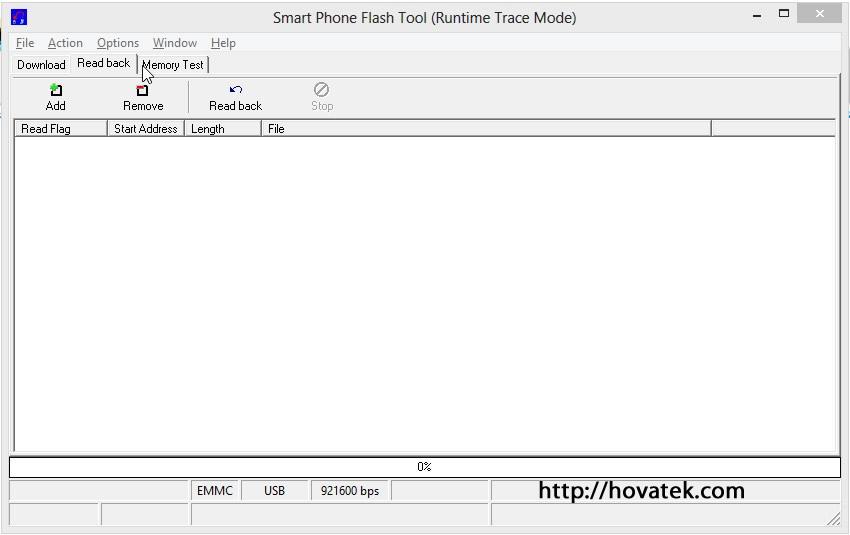Image resolution: width=850 pixels, height=535 pixels.
Task: Open the Window menu
Action: click(x=175, y=43)
